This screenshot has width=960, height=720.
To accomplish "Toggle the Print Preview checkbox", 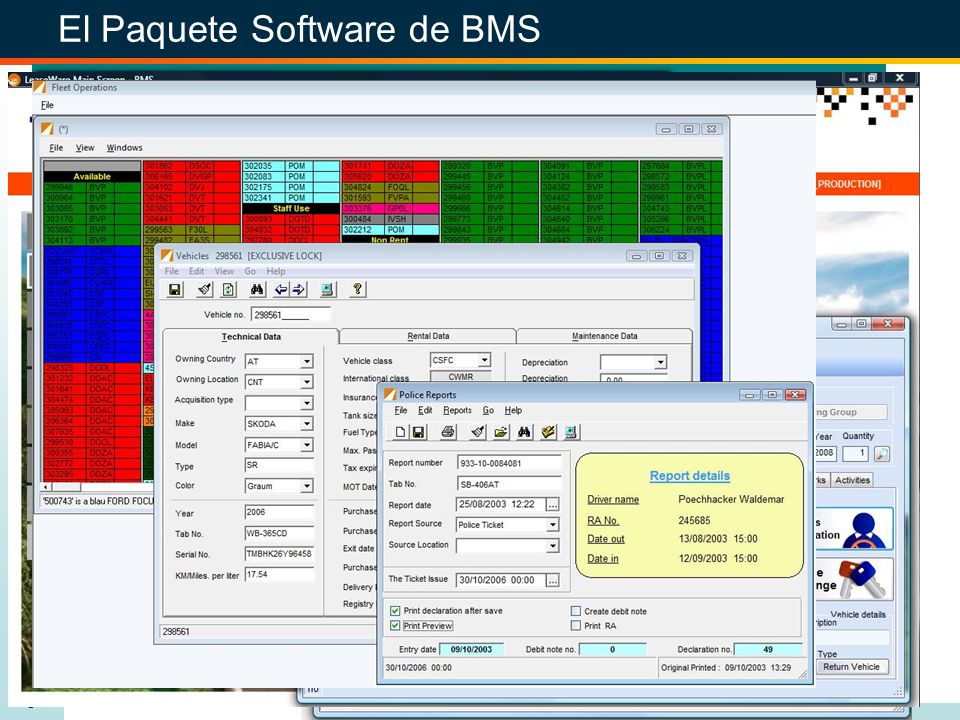I will coord(395,625).
